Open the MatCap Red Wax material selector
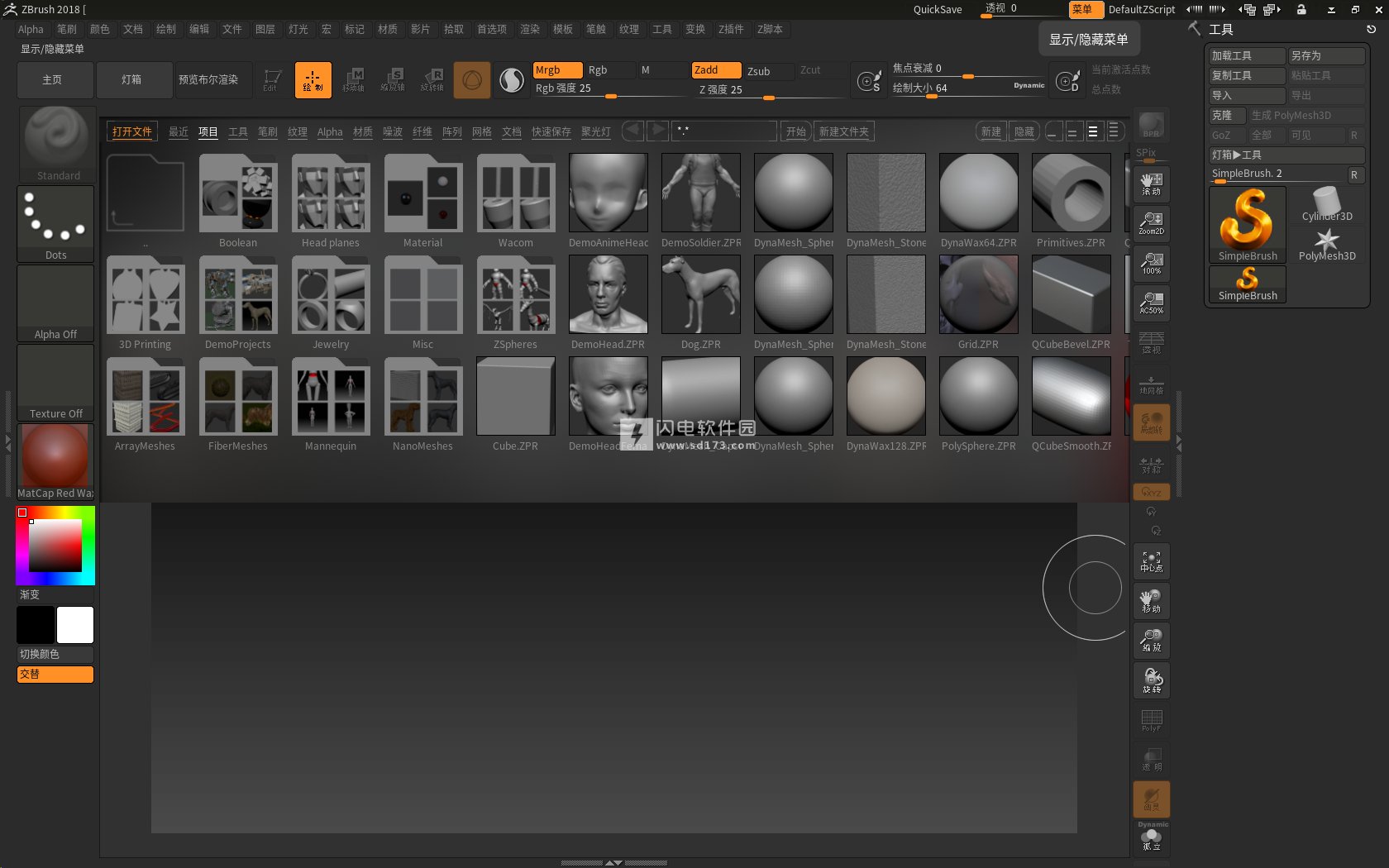The height and width of the screenshot is (868, 1389). [56, 461]
